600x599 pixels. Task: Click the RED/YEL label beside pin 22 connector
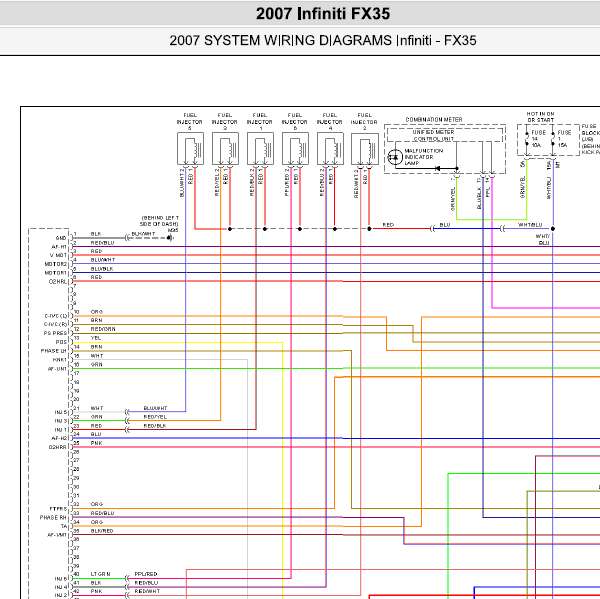155,417
